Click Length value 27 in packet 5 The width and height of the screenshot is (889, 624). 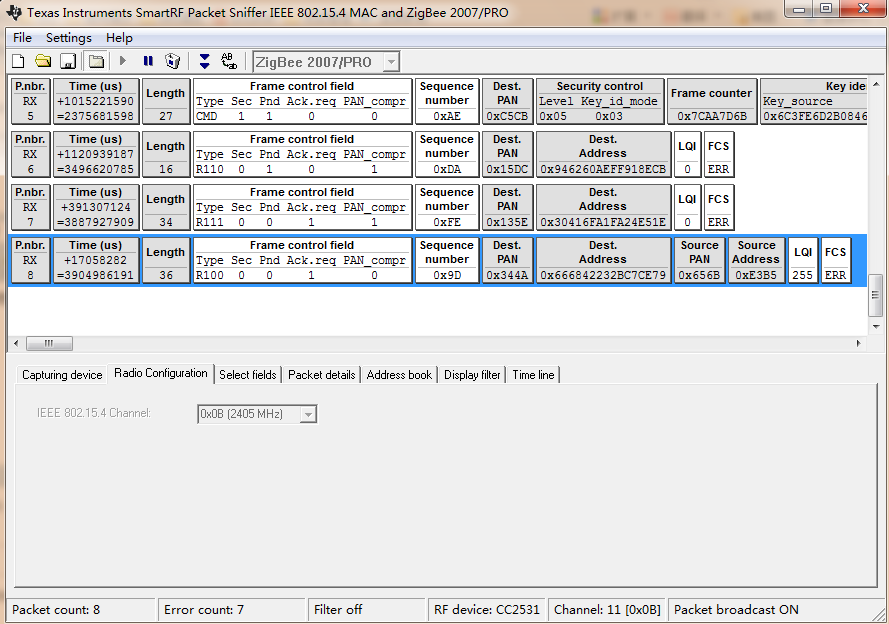click(x=166, y=116)
